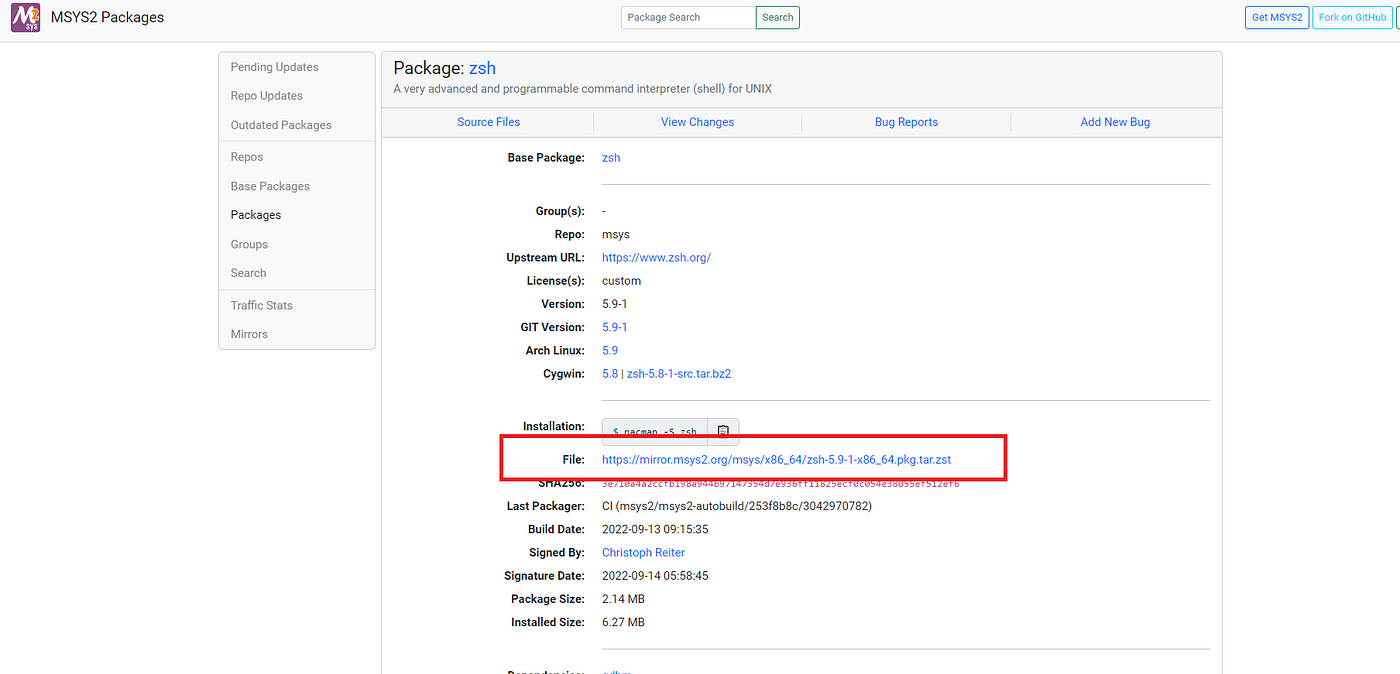
Task: Open the Source Files tab
Action: pos(488,122)
